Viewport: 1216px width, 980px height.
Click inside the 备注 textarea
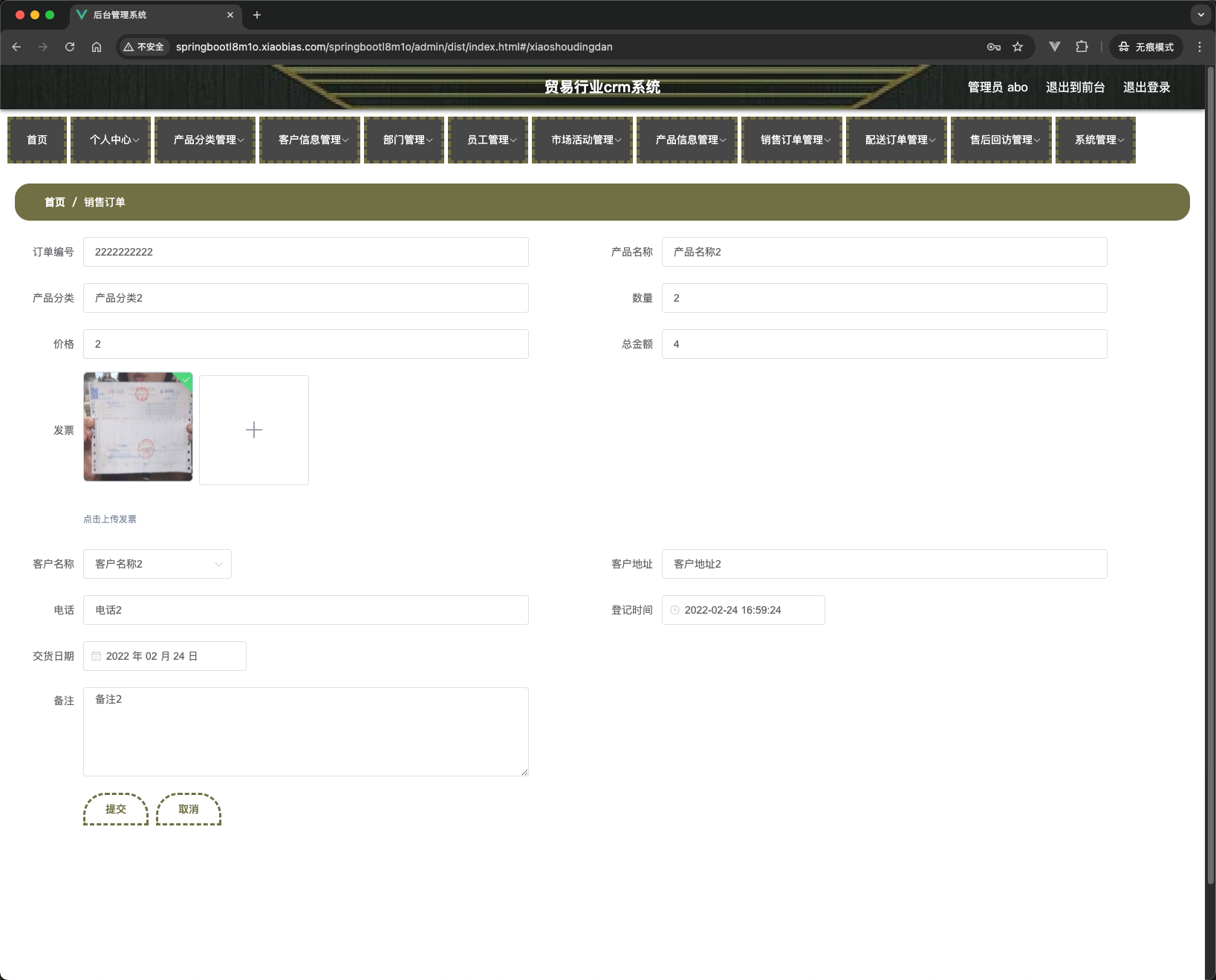coord(306,732)
